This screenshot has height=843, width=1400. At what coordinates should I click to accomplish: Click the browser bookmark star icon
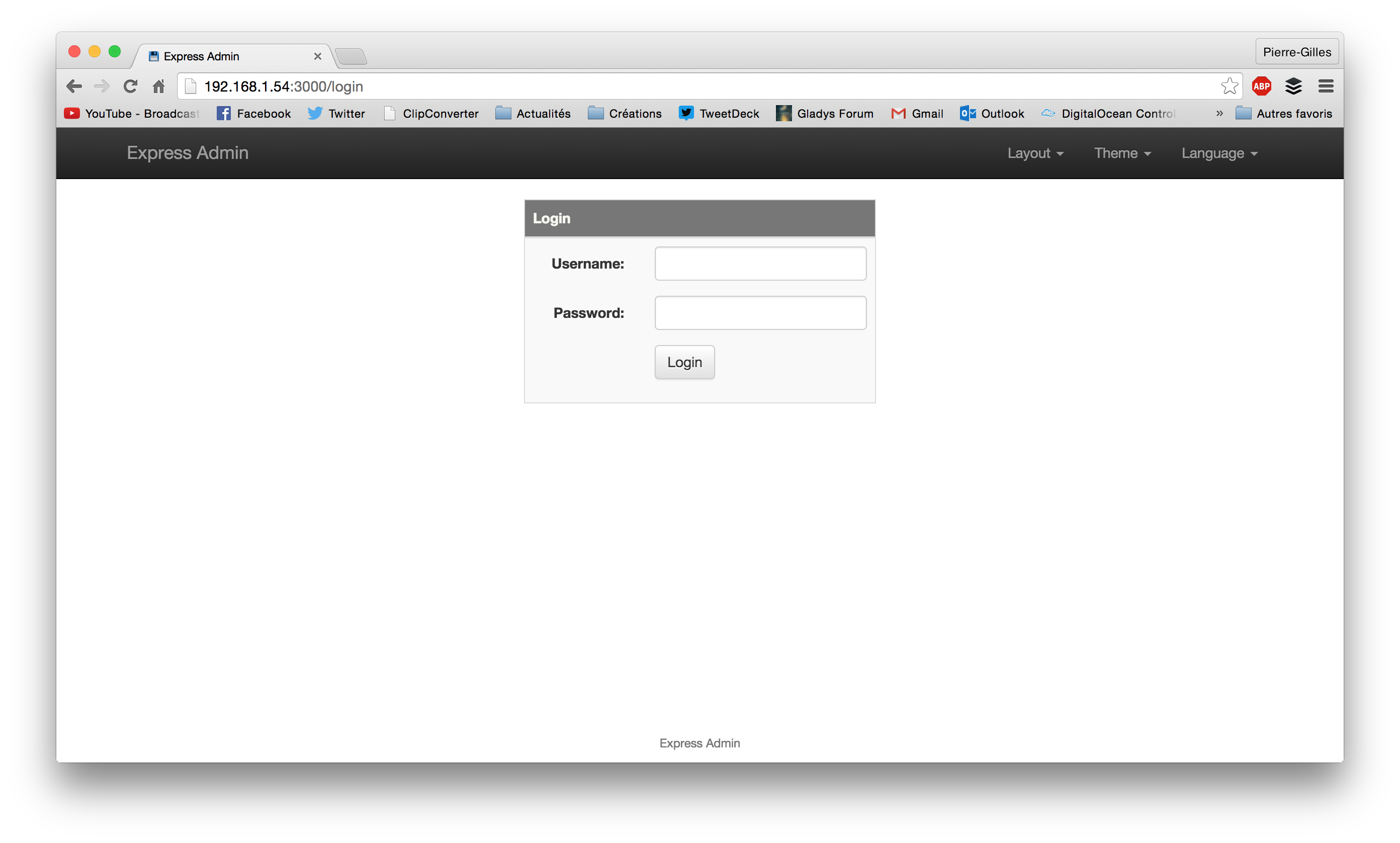[x=1227, y=85]
